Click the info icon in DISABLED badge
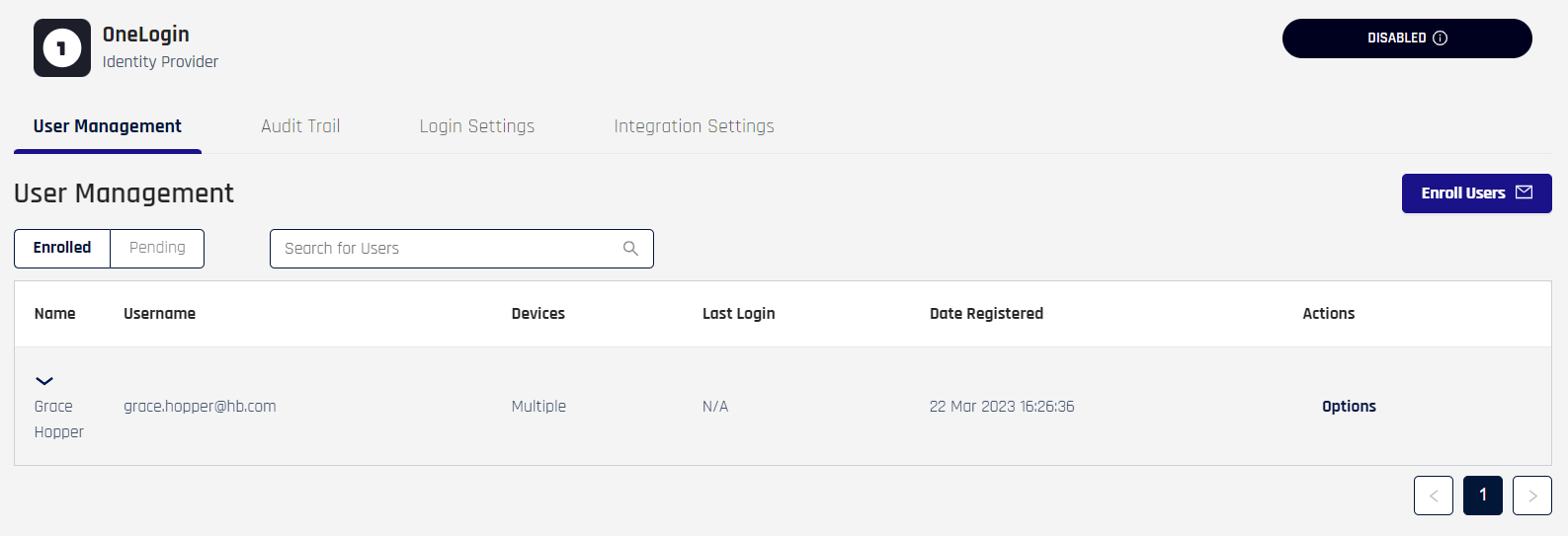Viewport: 1568px width, 536px height. point(1441,38)
